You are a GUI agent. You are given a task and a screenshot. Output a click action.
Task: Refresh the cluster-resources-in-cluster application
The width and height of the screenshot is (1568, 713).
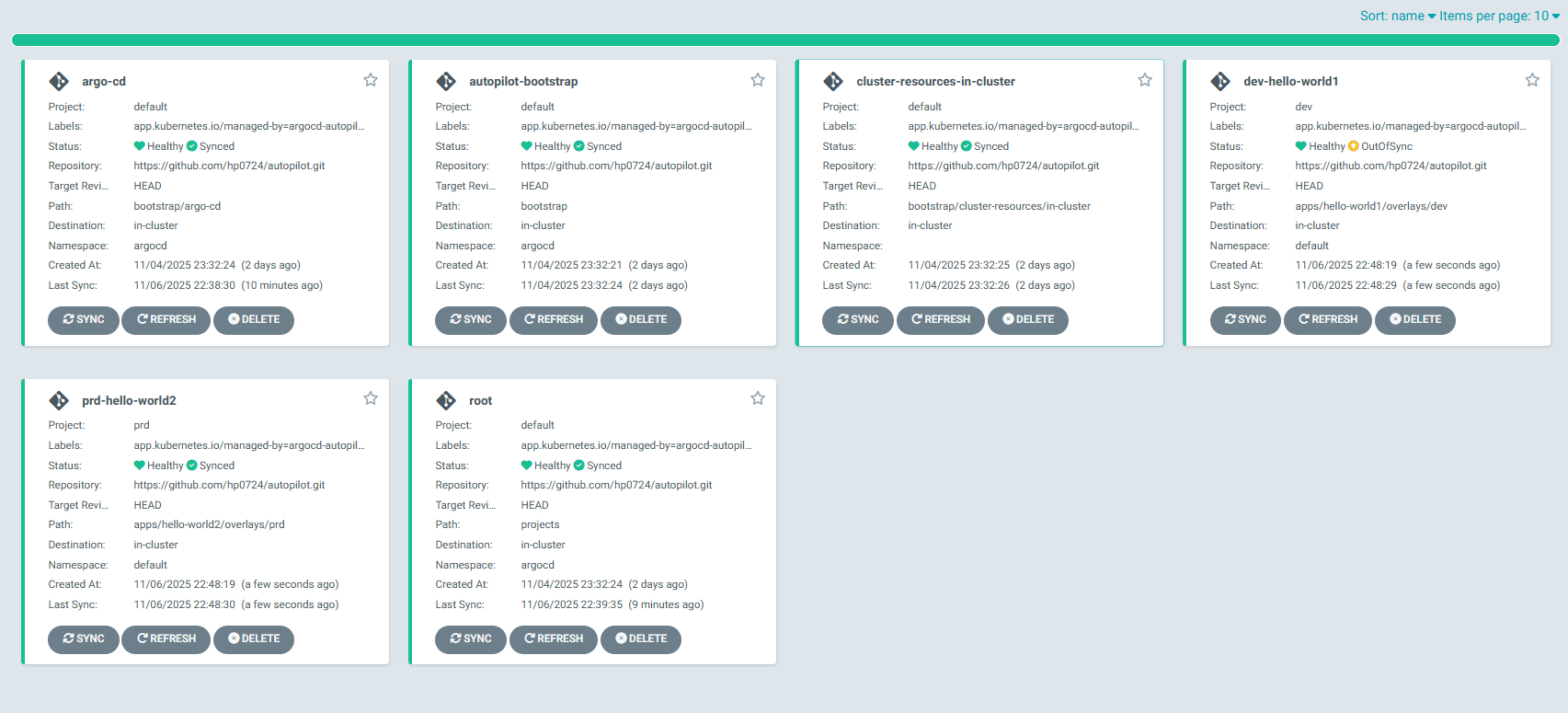(x=941, y=319)
